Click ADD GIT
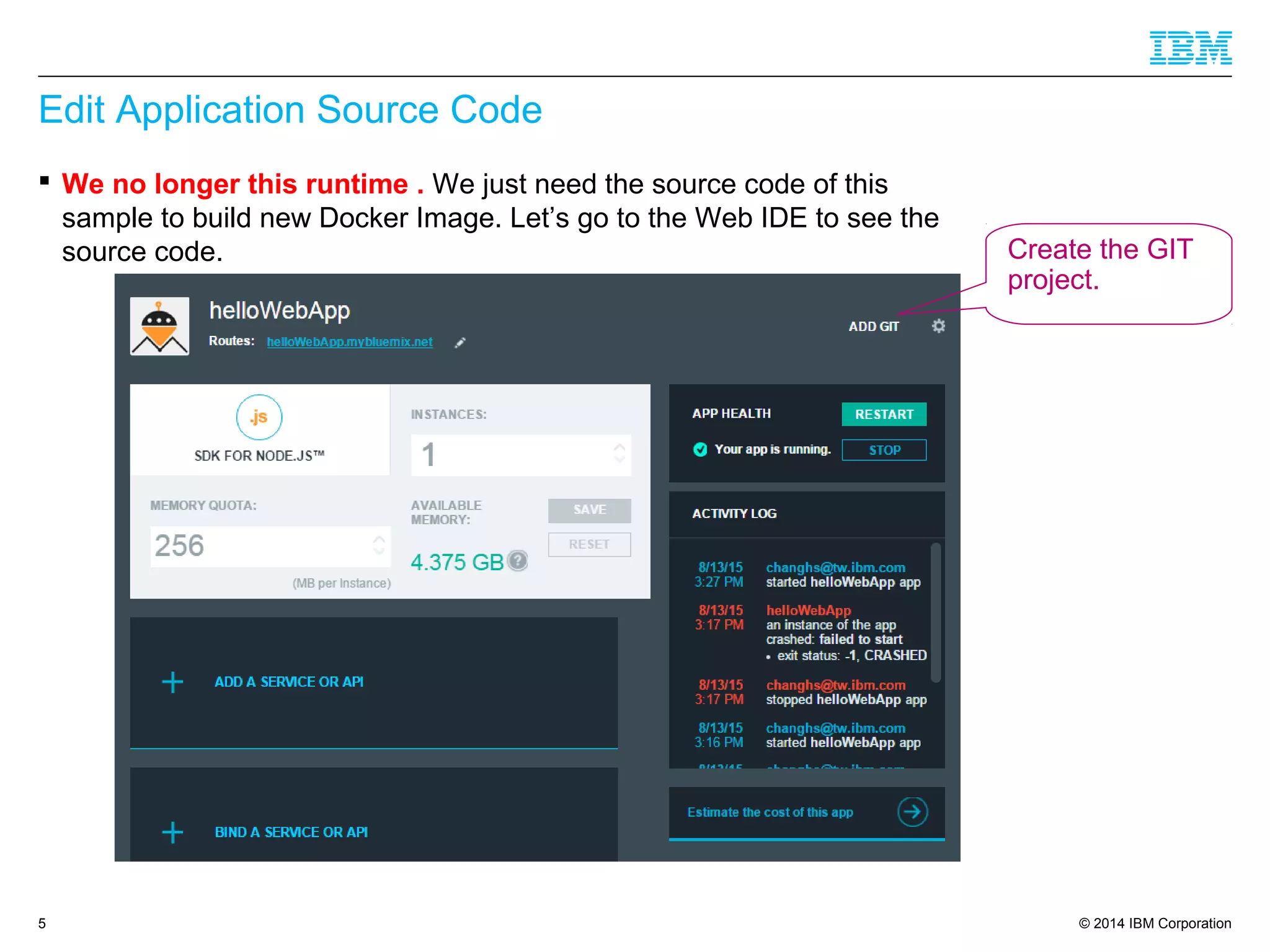Viewport: 1270px width, 952px height. (x=874, y=327)
